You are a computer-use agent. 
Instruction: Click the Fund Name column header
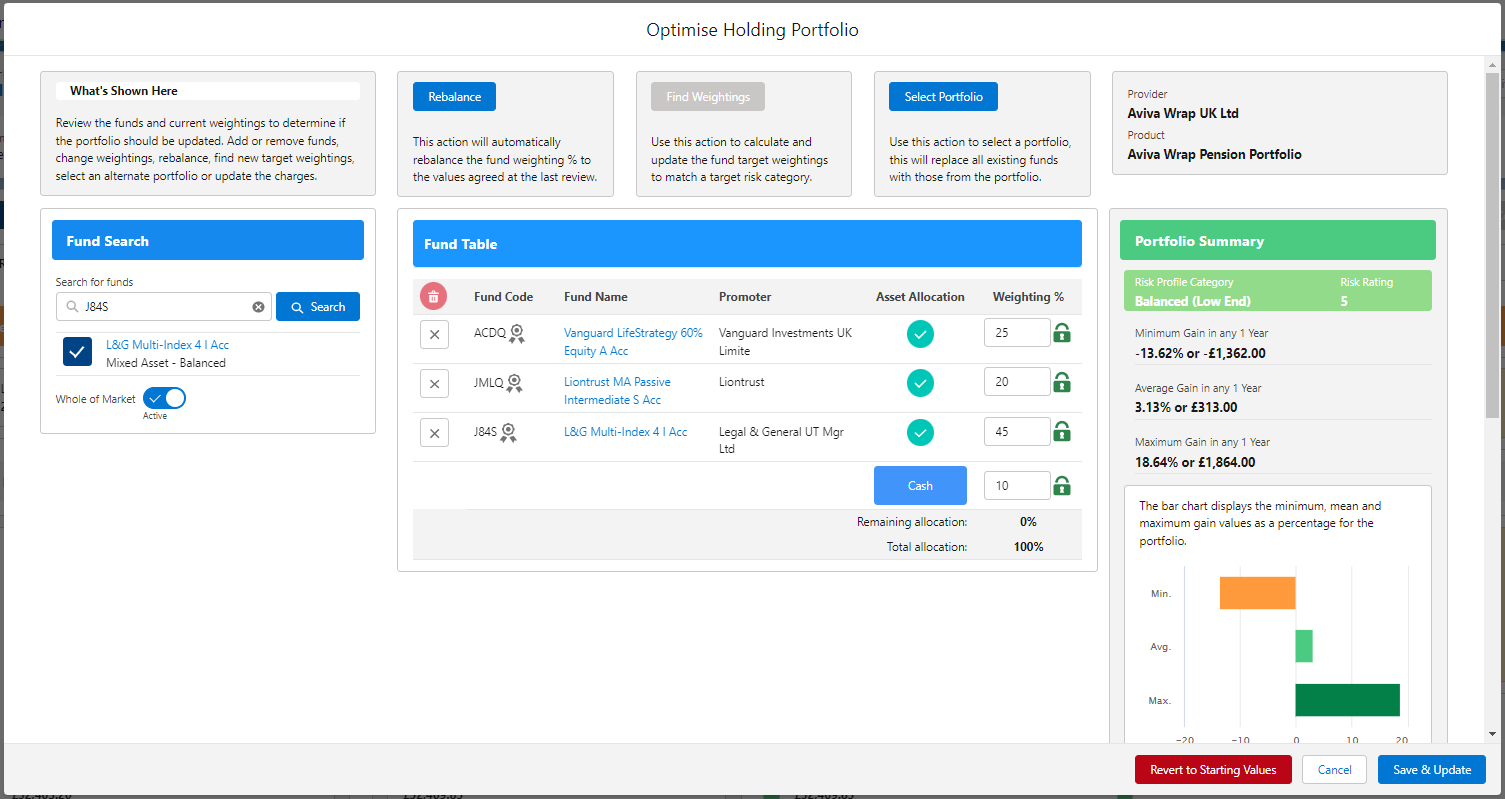click(x=596, y=297)
